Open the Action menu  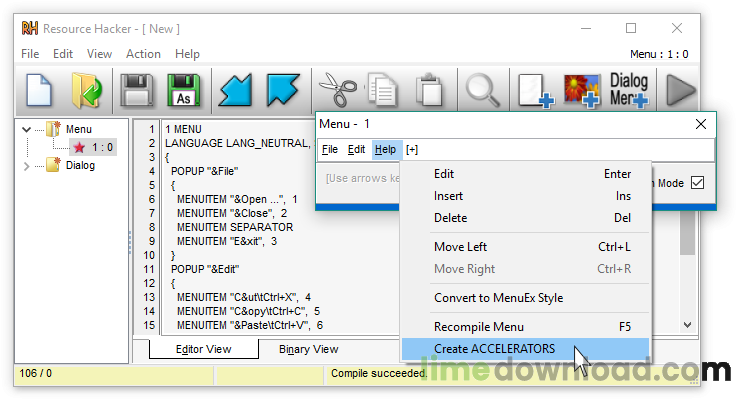(x=143, y=54)
